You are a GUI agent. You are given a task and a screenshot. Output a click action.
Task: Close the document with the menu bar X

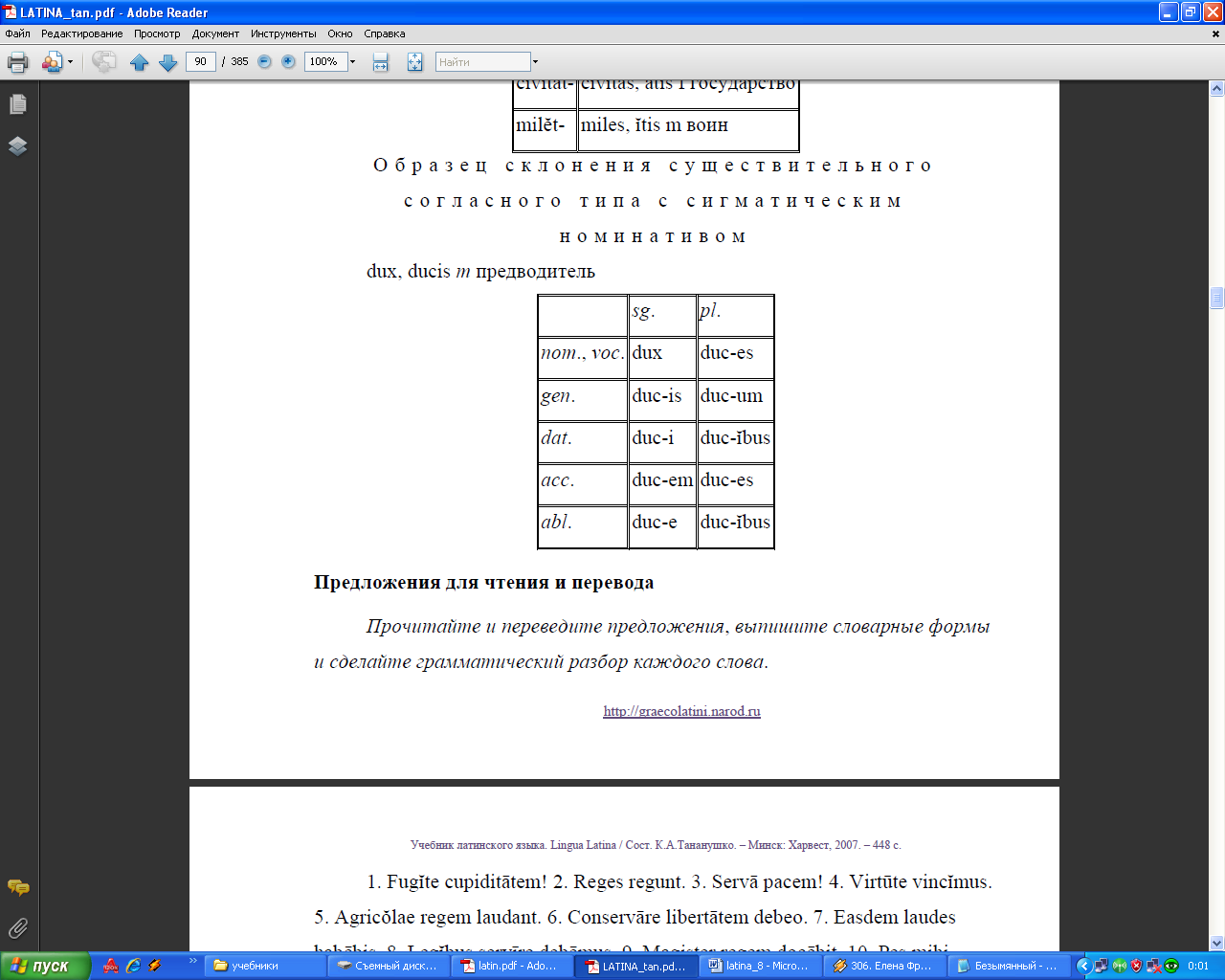click(1216, 33)
